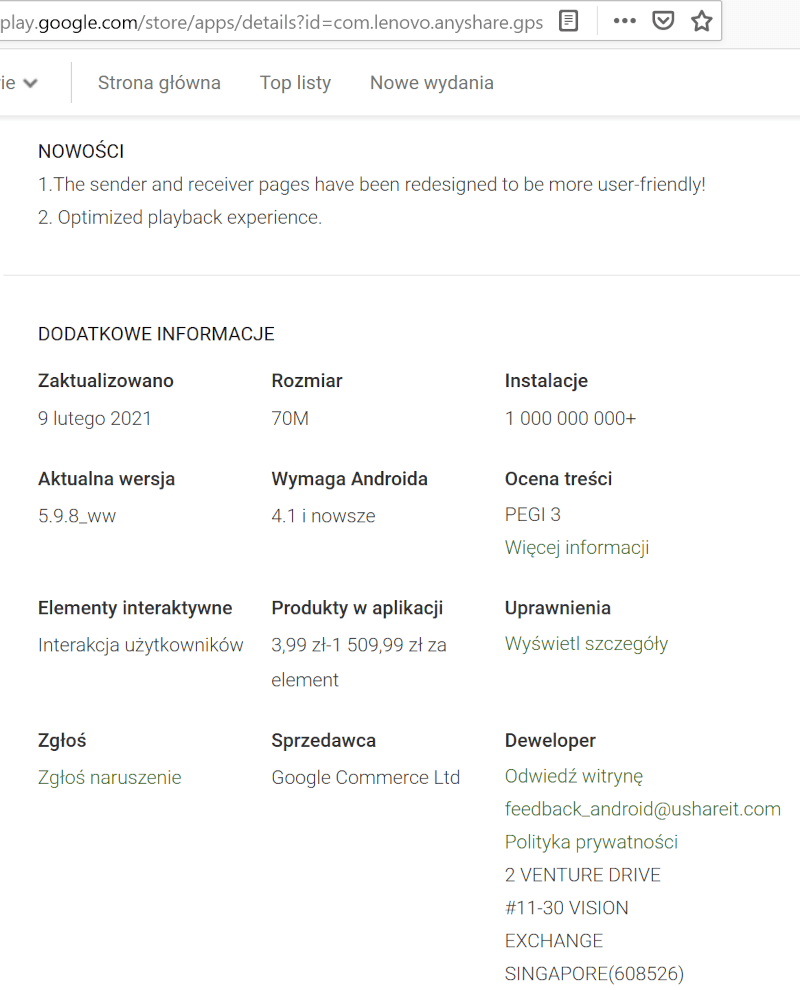This screenshot has height=990, width=800.
Task: Click the version number 5.9.8_ww
Action: click(77, 516)
